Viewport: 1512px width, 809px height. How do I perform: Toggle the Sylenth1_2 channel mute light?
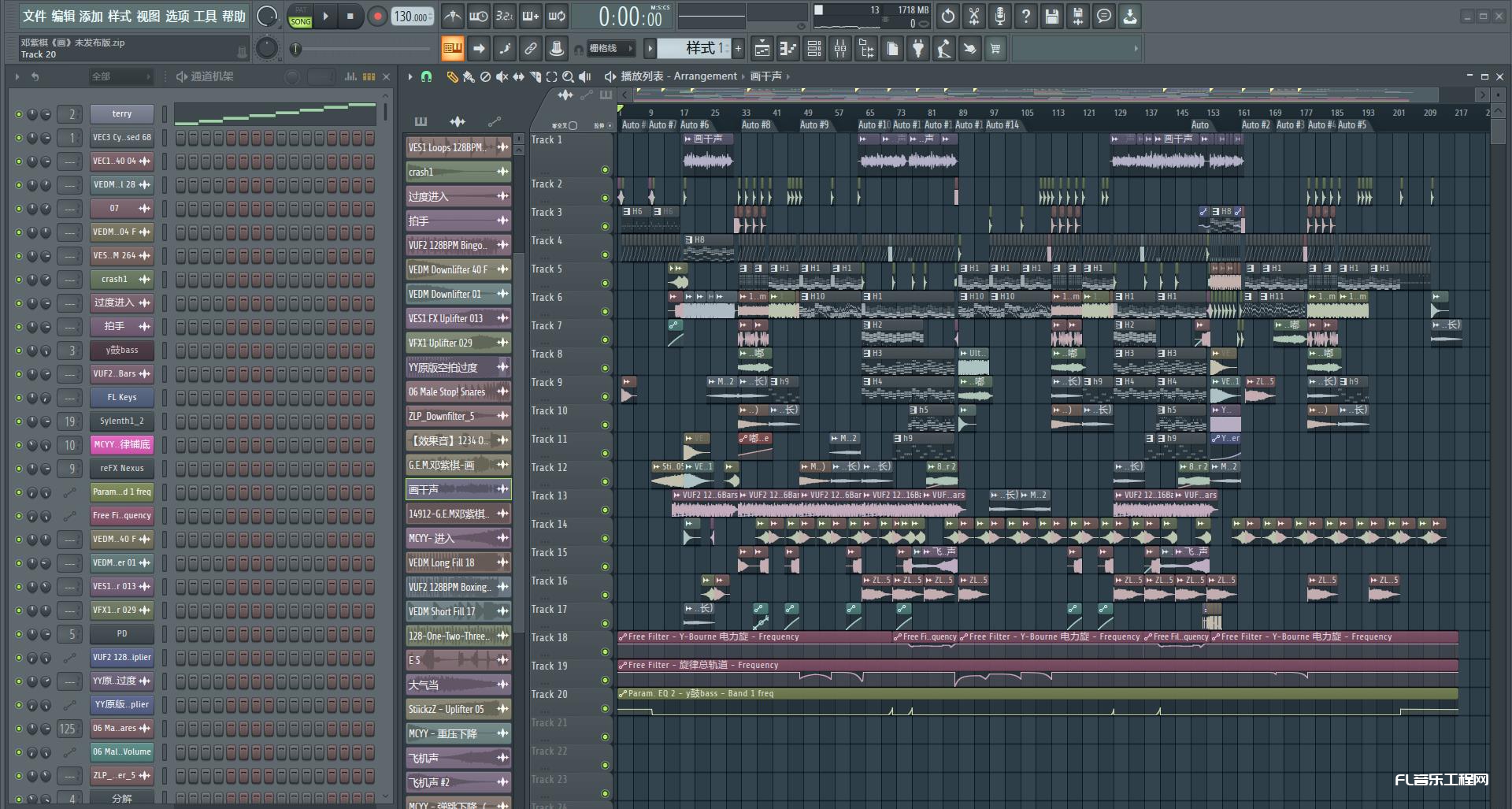click(19, 421)
